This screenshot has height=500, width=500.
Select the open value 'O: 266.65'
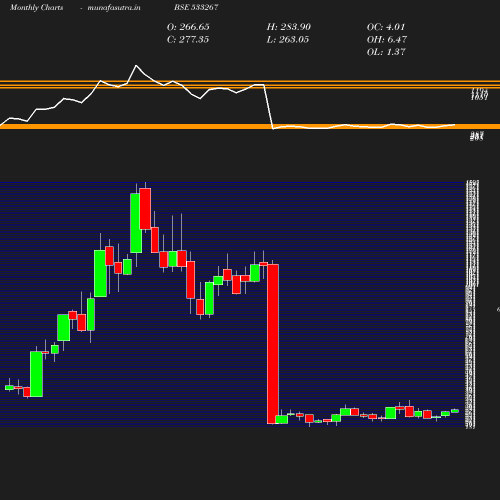pyautogui.click(x=188, y=27)
